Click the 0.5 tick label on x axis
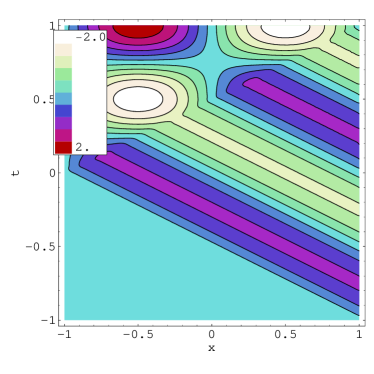Screen dimensions: 374x374 [x=285, y=334]
